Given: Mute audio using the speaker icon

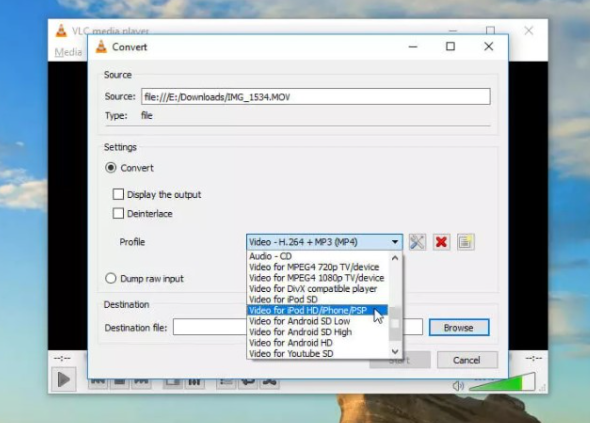Looking at the screenshot, I should point(458,386).
